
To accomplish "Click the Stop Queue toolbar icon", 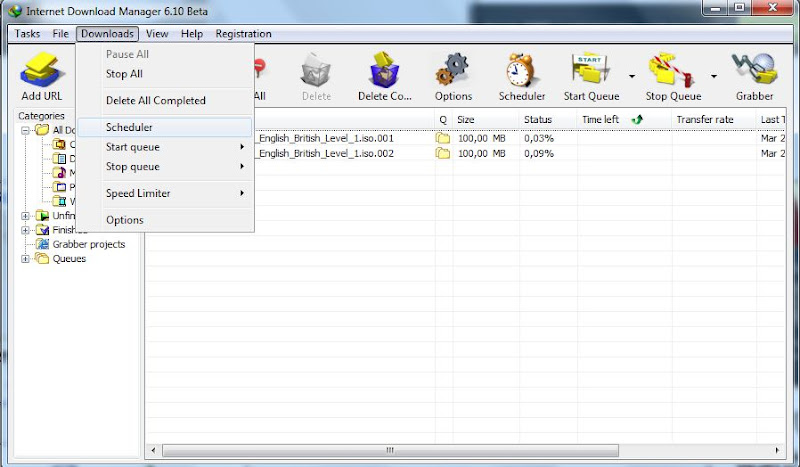I will click(x=671, y=70).
